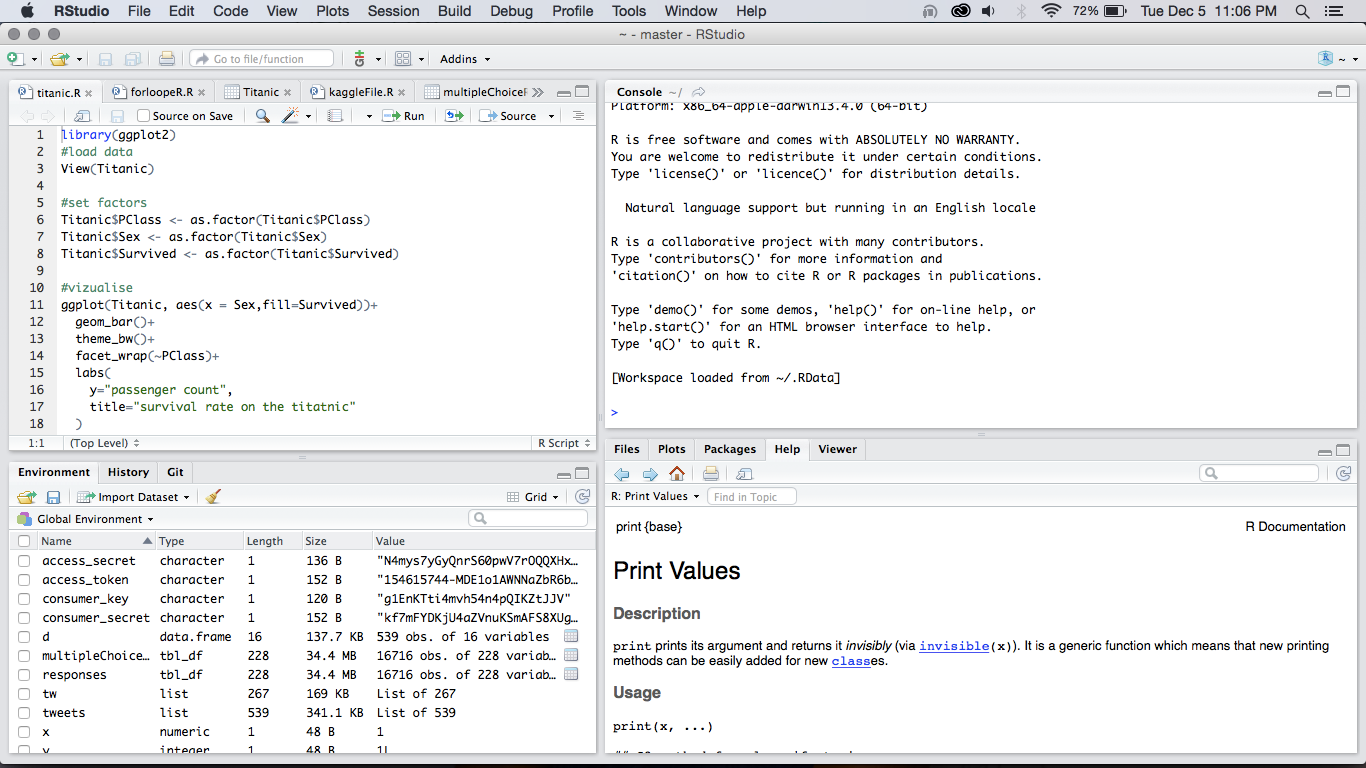Run the current line with Run button
This screenshot has height=768, width=1366.
coord(404,115)
